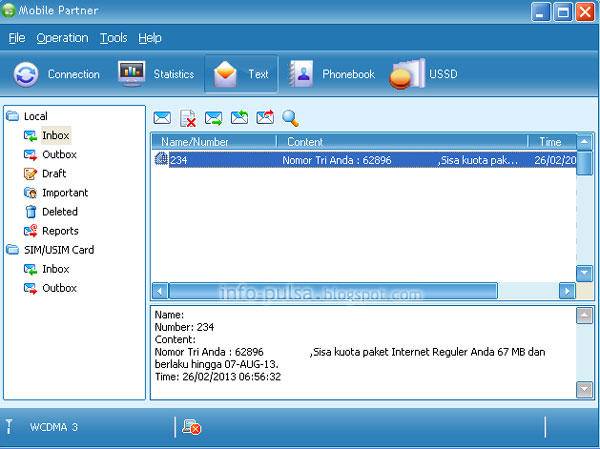Open the Operation menu
The image size is (600, 449).
tap(62, 38)
